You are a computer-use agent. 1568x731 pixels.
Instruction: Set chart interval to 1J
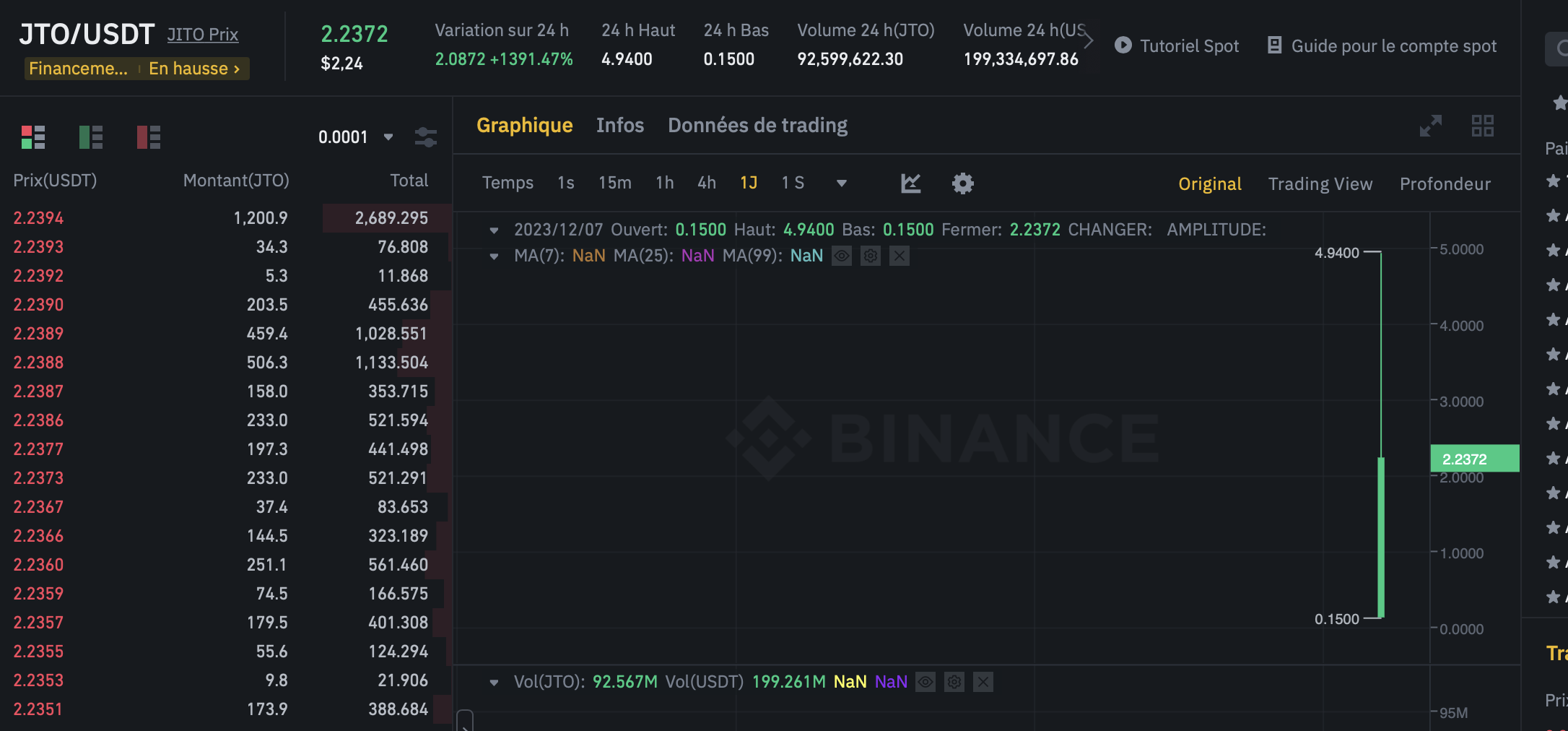pos(749,183)
